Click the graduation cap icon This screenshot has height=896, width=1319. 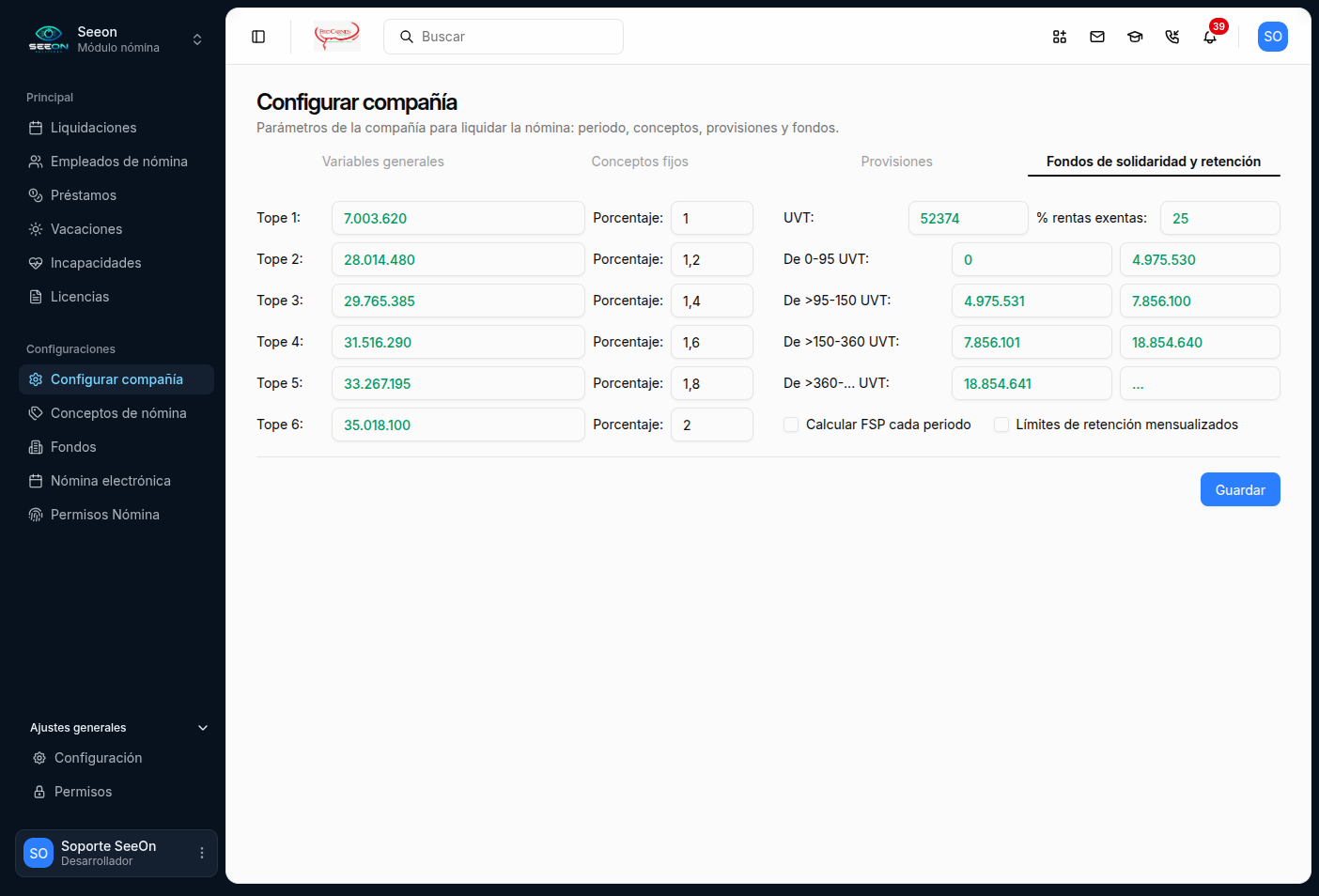point(1135,37)
